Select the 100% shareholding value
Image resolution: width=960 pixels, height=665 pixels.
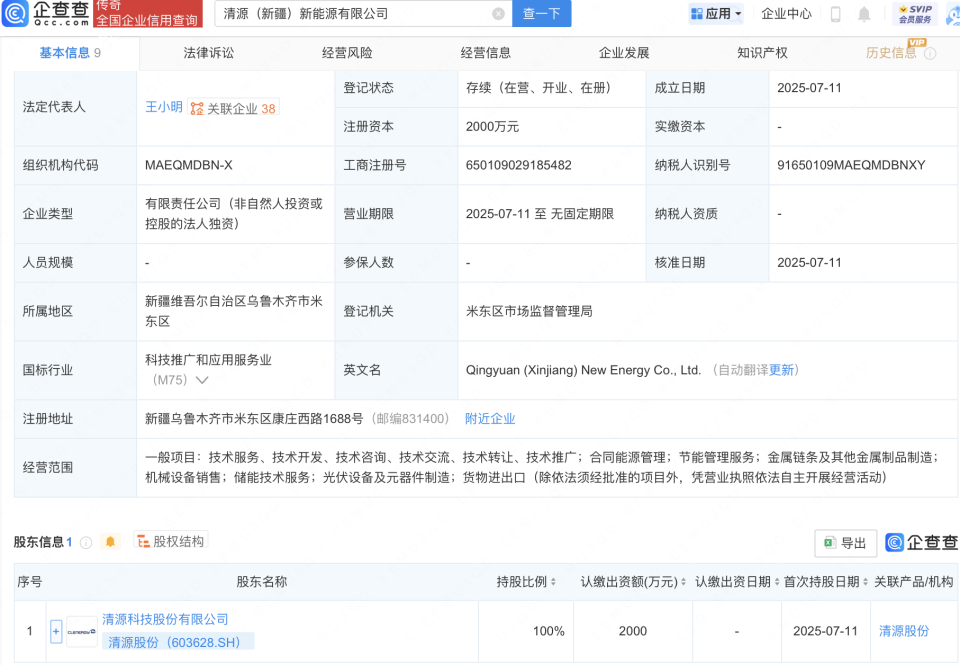(549, 631)
